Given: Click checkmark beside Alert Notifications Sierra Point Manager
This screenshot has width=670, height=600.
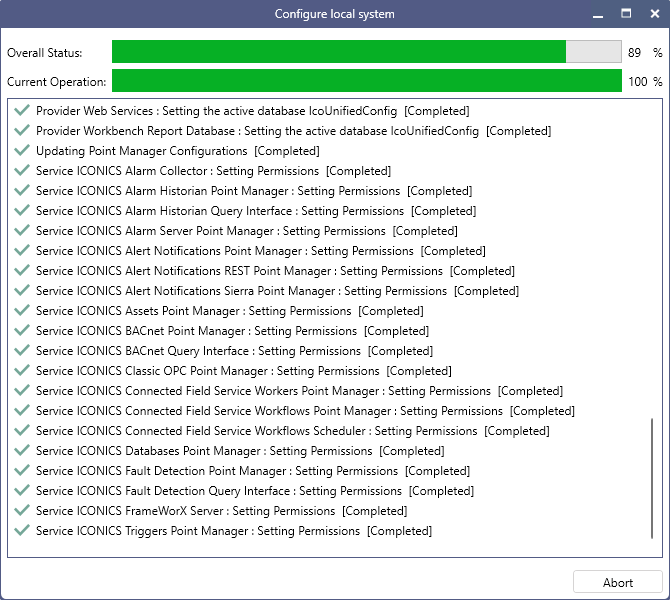Looking at the screenshot, I should point(22,290).
